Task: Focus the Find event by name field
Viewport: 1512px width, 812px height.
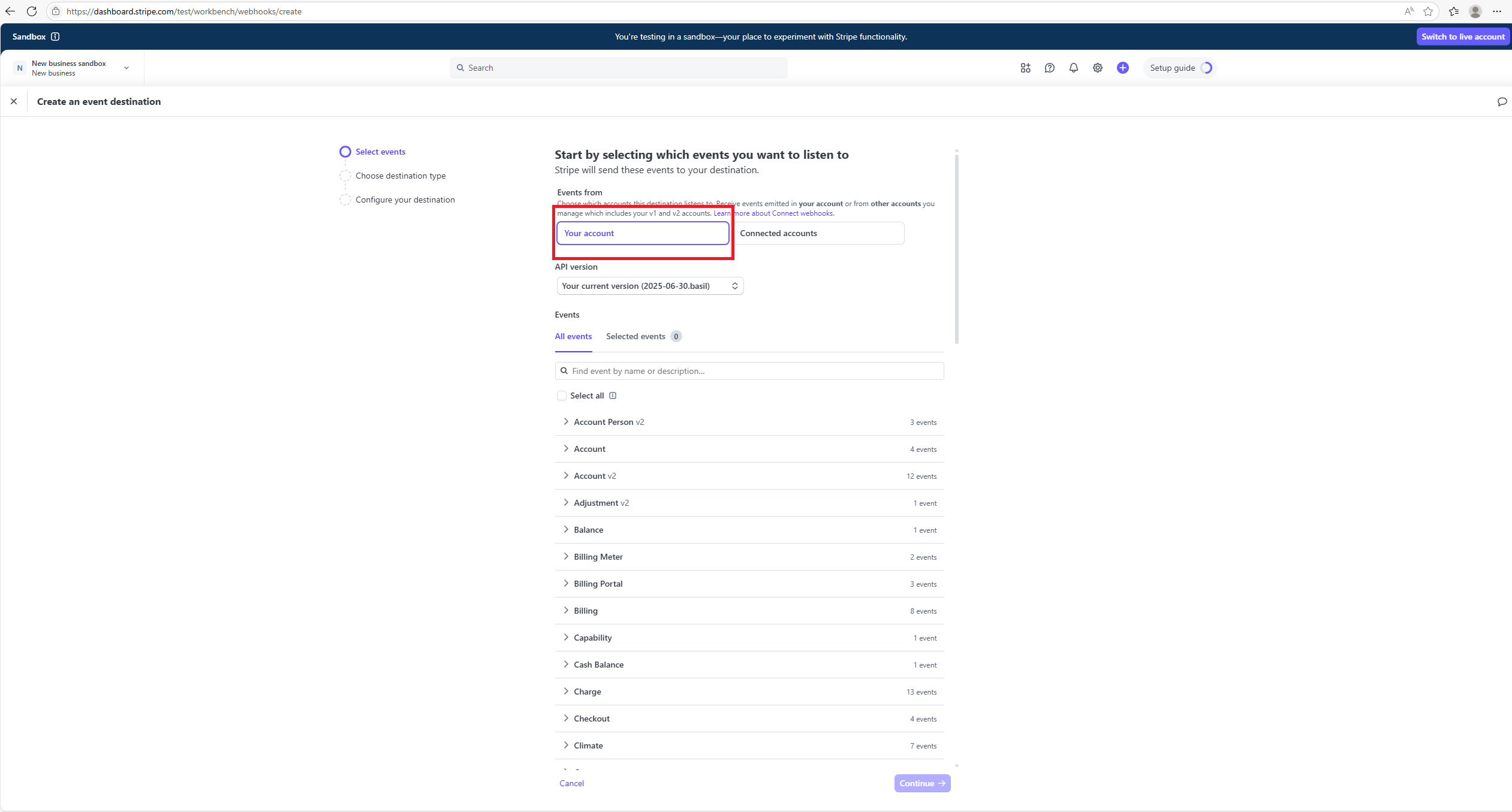Action: click(x=749, y=371)
